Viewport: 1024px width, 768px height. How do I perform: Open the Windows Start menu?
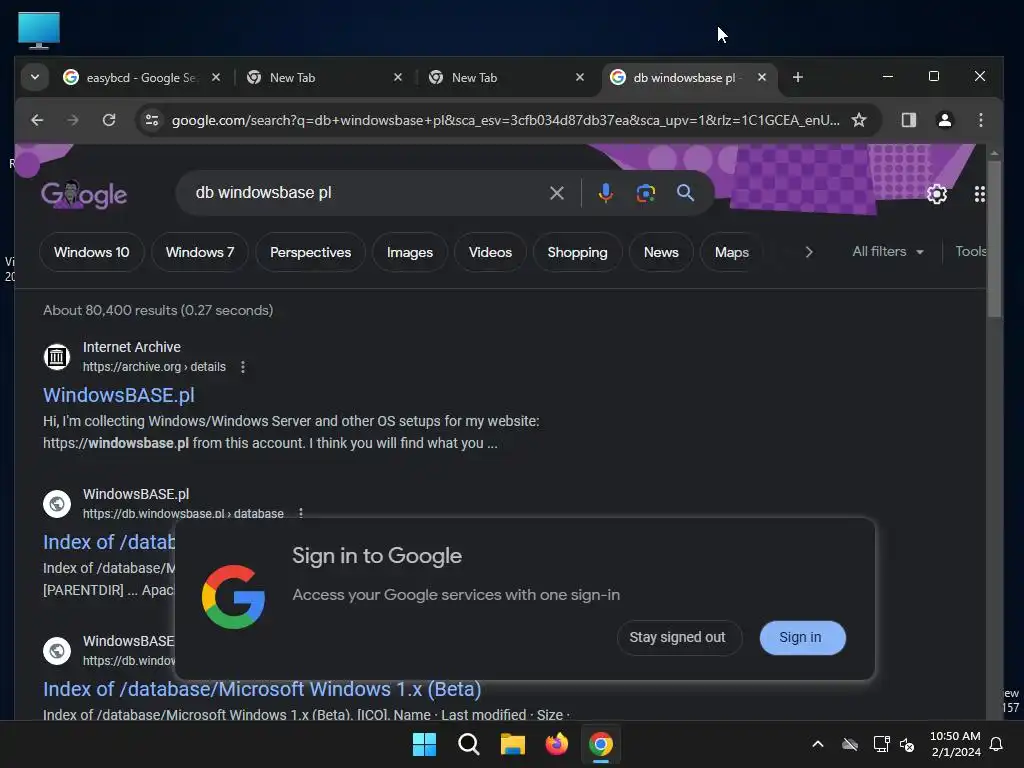[424, 744]
